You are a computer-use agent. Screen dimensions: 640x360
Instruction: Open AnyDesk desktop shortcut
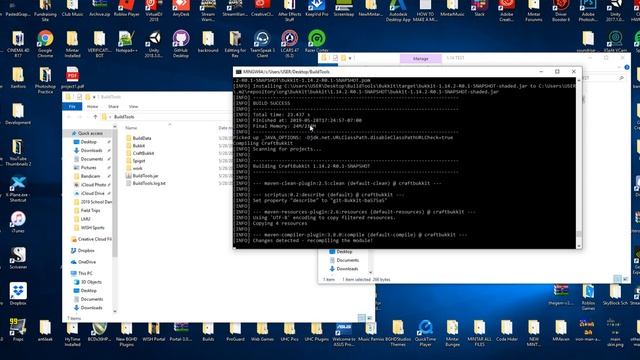[x=180, y=8]
